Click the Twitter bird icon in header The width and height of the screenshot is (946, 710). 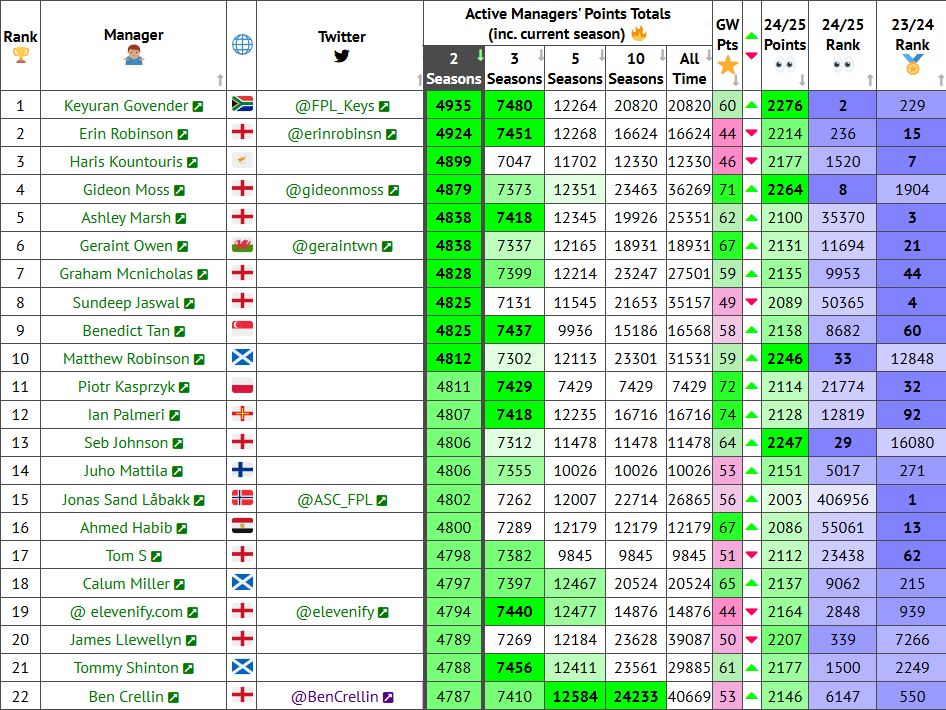click(341, 56)
